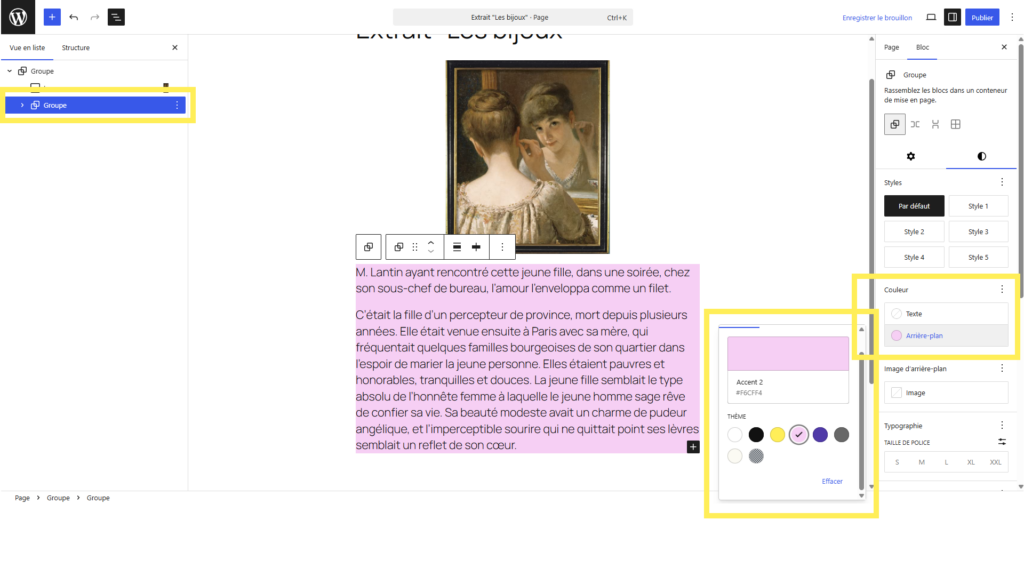Save the draft with Enregistrer le brouillon

click(x=877, y=18)
